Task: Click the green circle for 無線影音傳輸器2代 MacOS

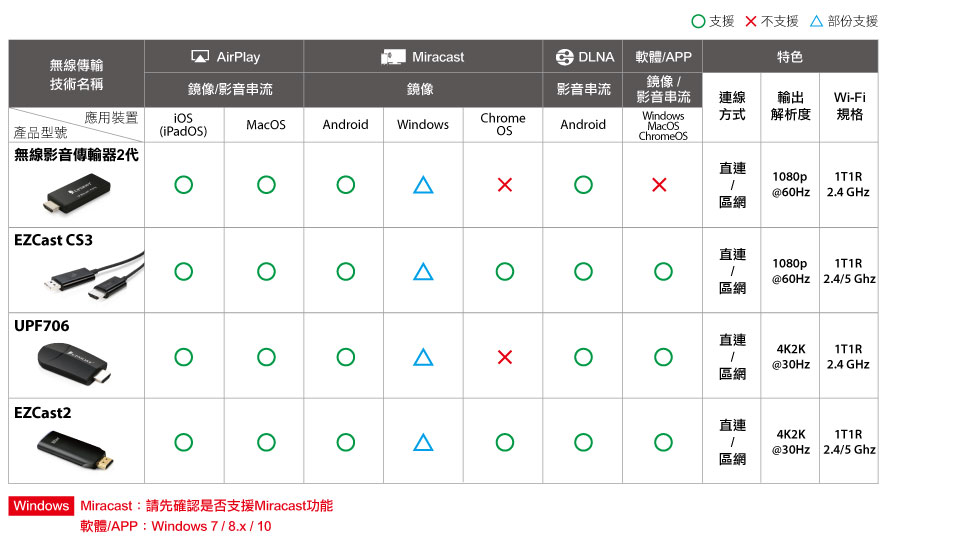Action: coord(266,185)
